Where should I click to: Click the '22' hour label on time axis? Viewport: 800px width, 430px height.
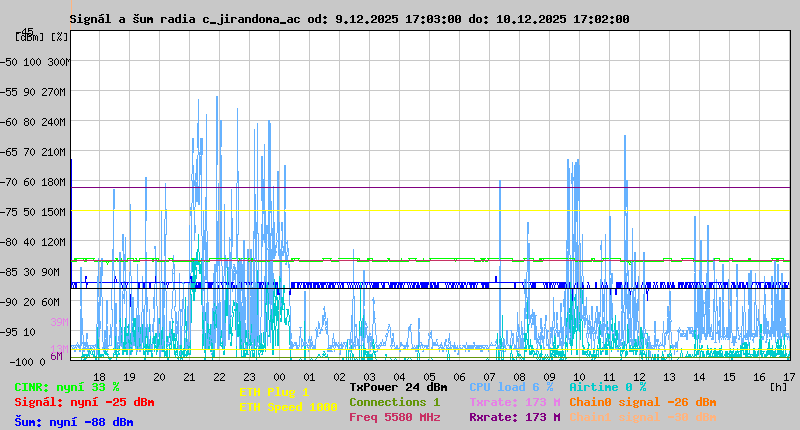coord(219,377)
